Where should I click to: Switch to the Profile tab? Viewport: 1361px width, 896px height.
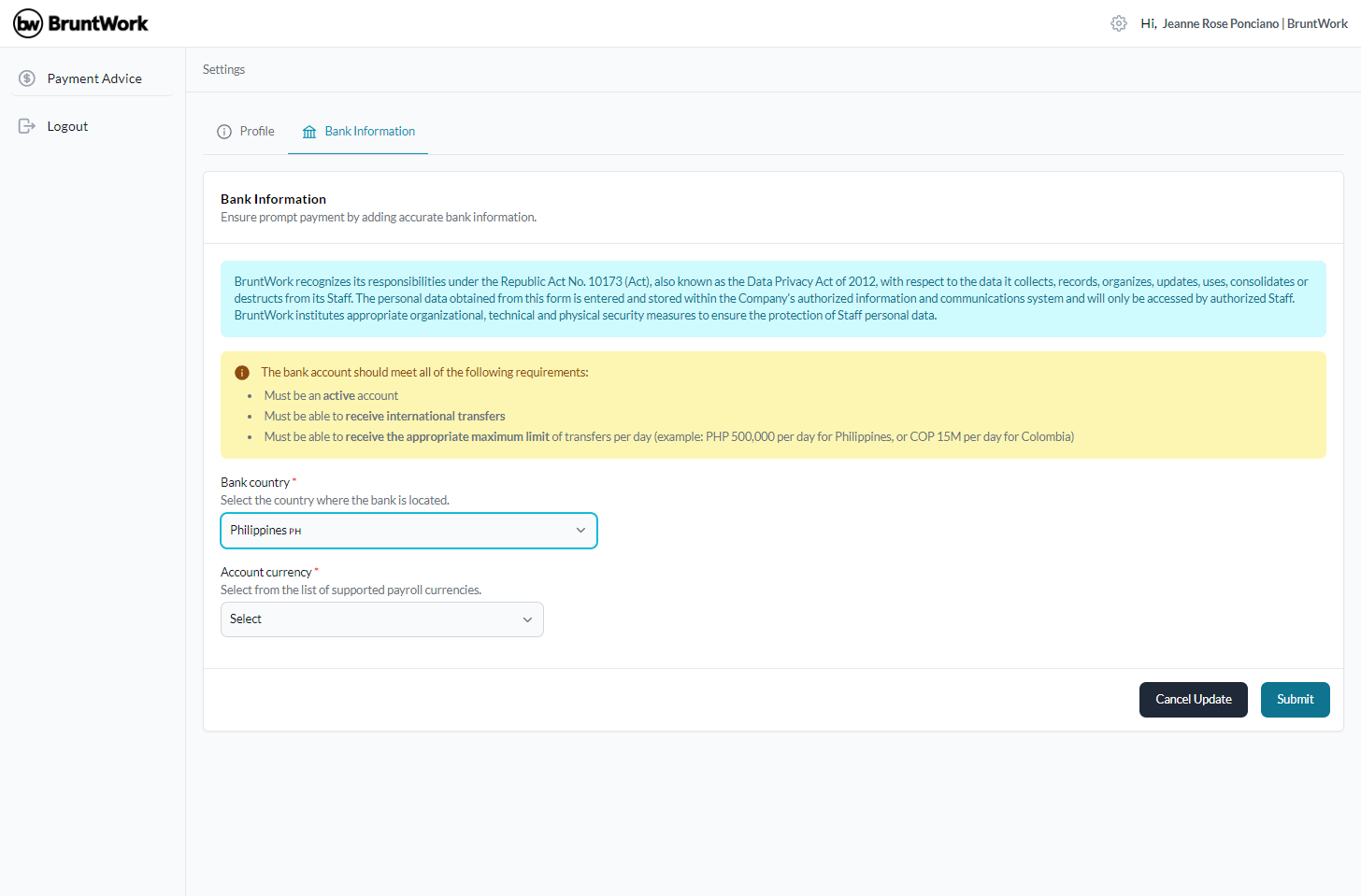pyautogui.click(x=246, y=132)
